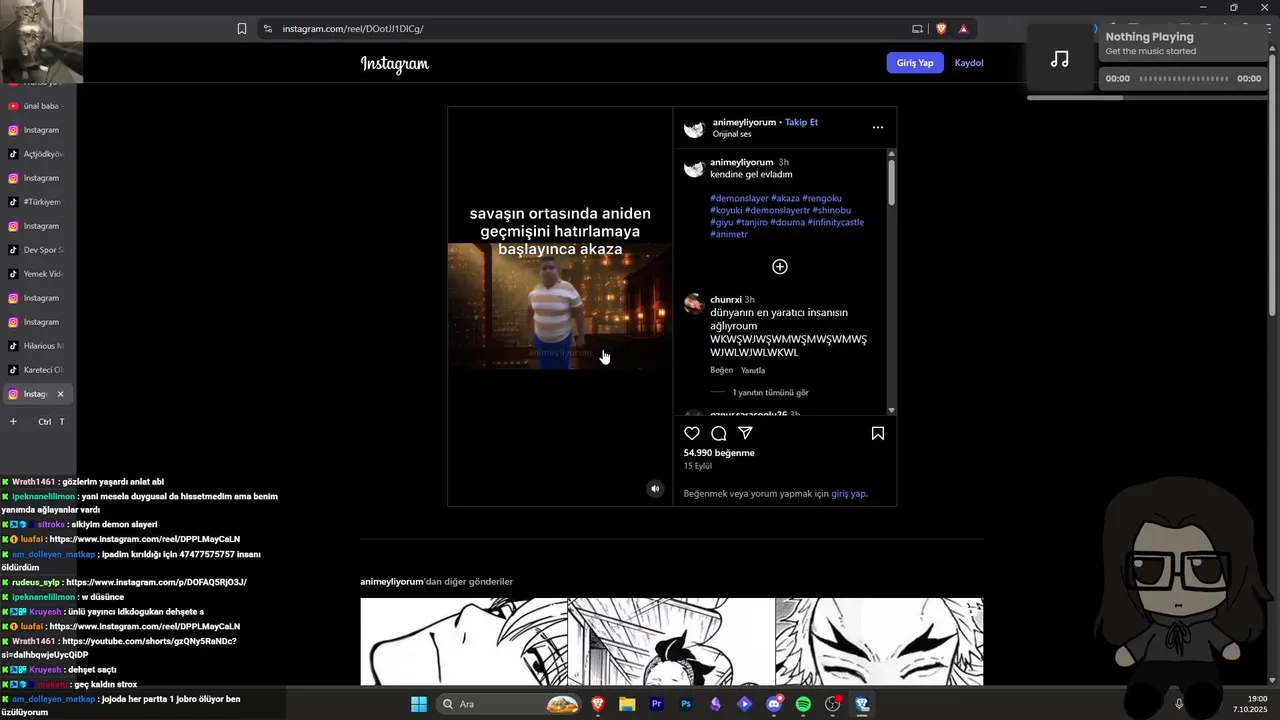Open the #demonslayer hashtag
Screen dimensions: 1280x720
point(739,198)
